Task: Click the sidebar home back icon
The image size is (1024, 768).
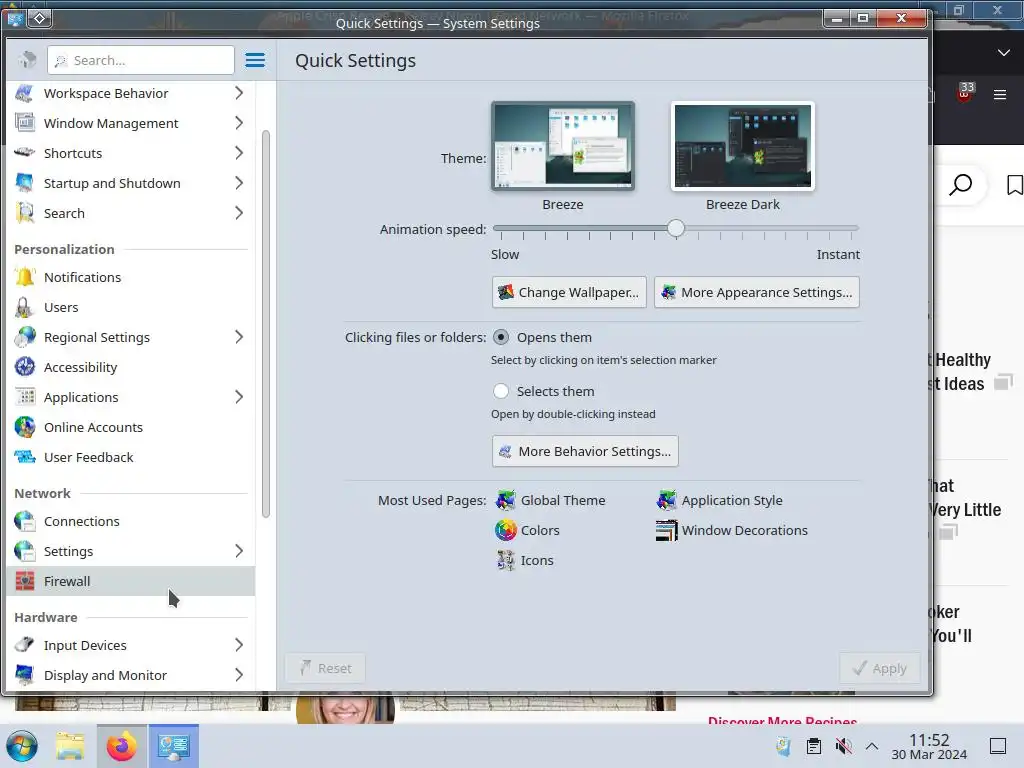Action: (27, 60)
